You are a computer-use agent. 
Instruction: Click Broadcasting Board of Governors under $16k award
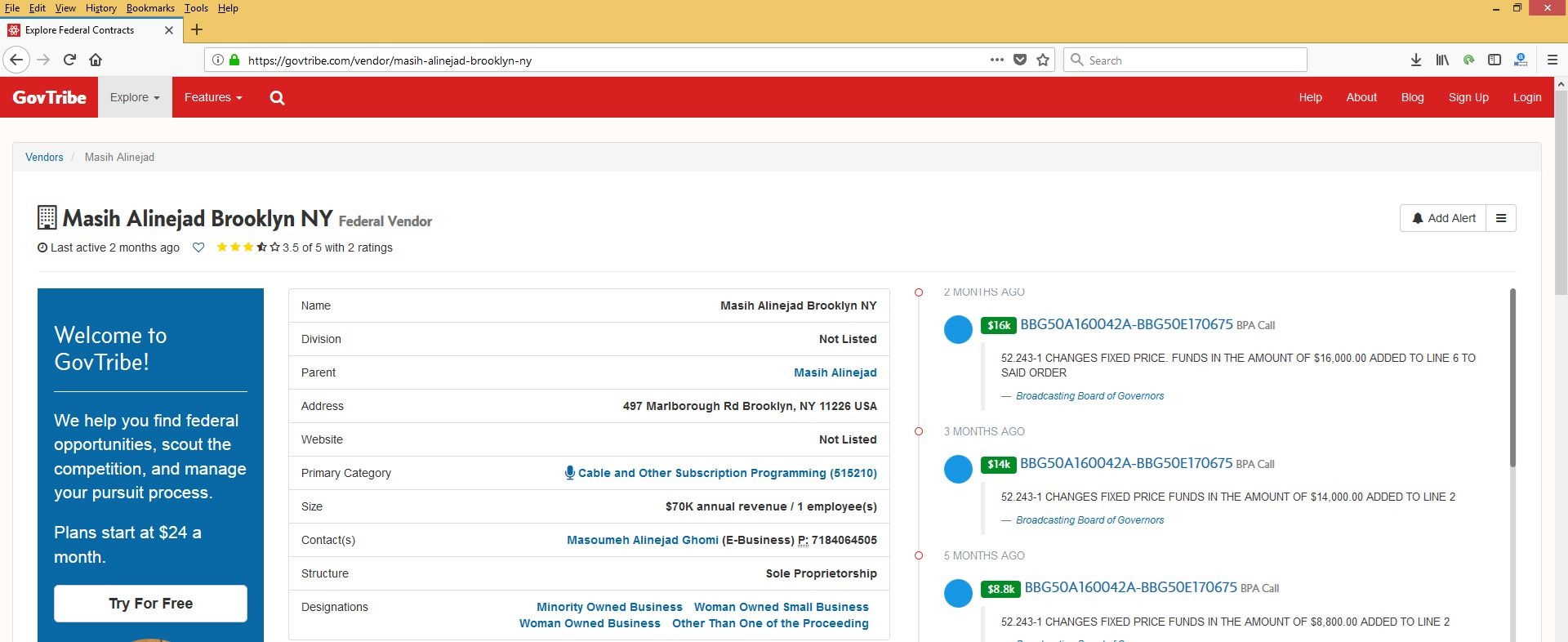coord(1089,396)
